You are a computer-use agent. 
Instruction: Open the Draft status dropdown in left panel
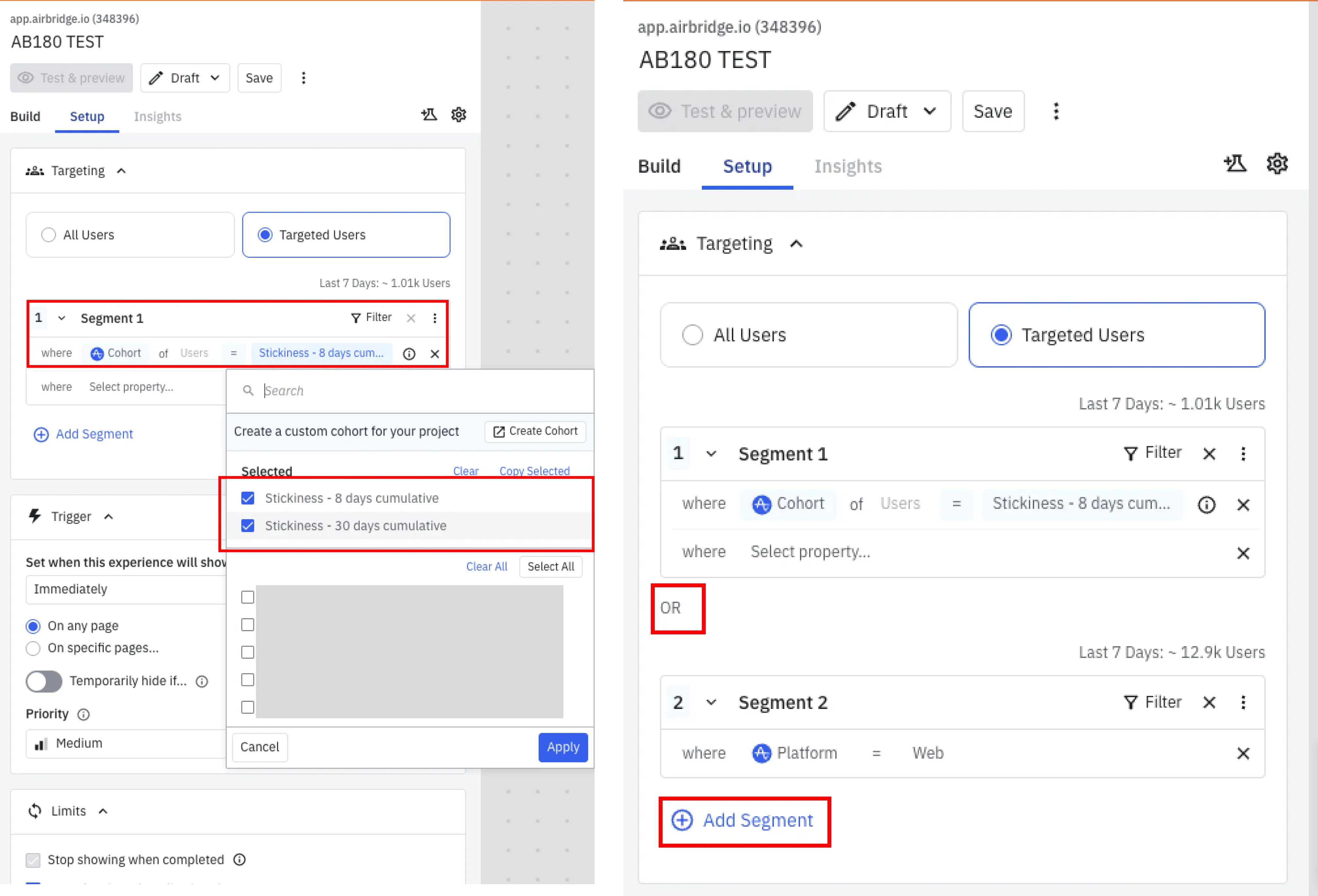185,78
